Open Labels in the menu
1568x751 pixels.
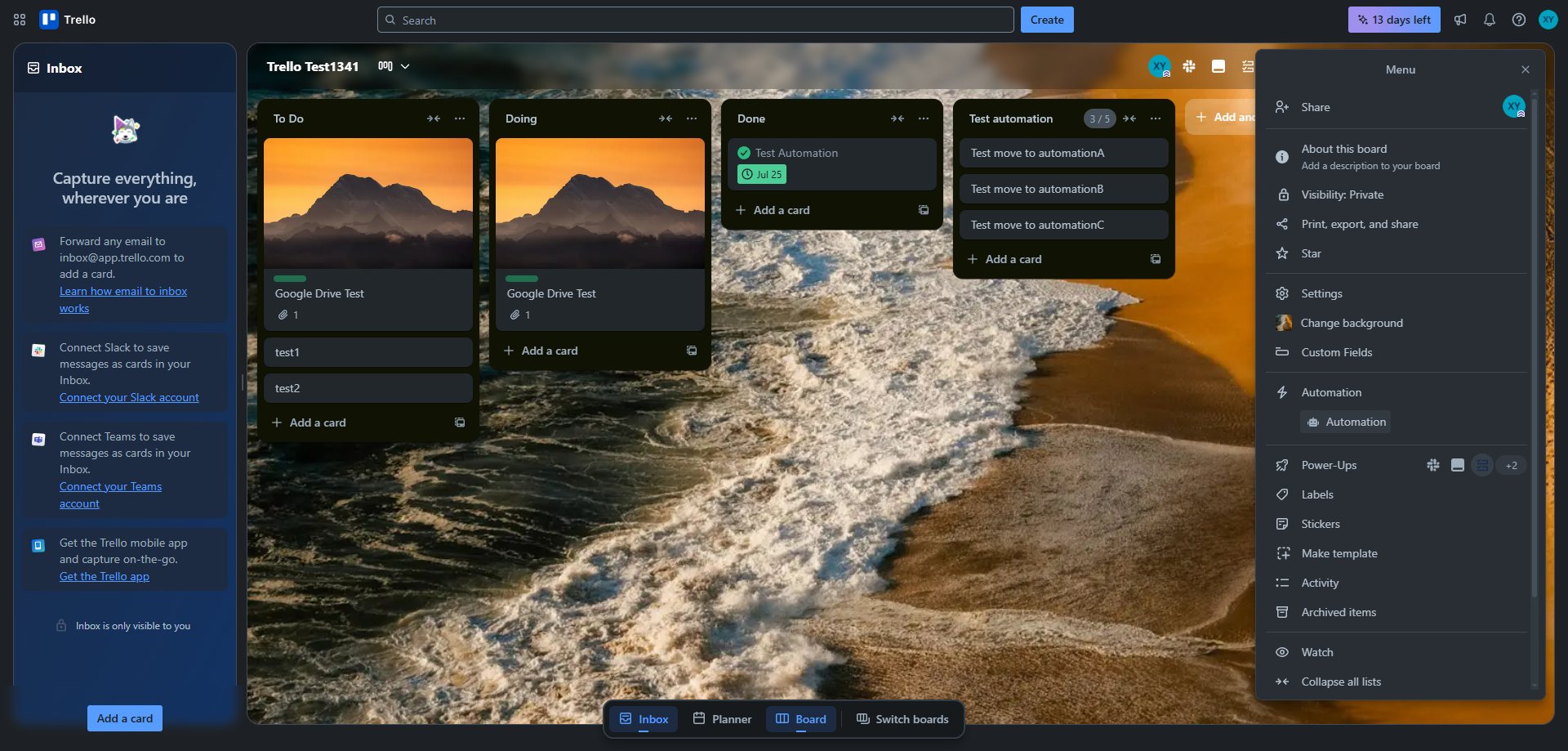click(1396, 494)
